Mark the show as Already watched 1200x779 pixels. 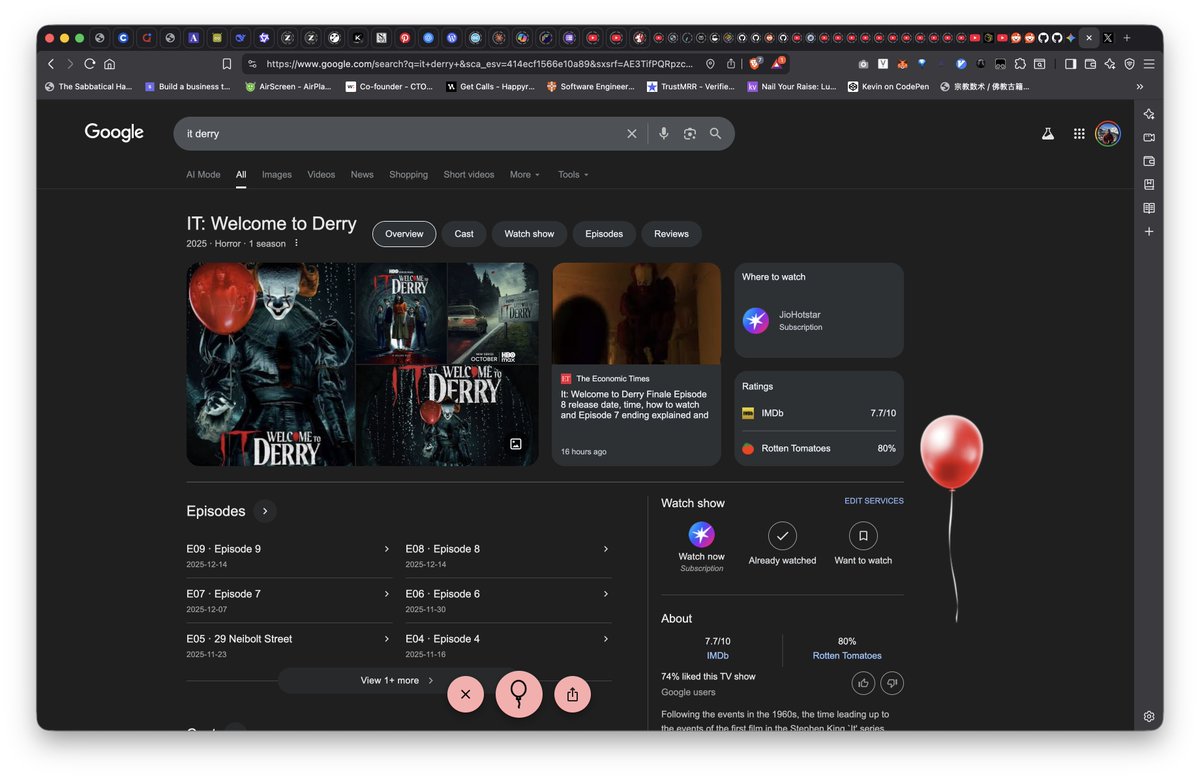coord(782,544)
